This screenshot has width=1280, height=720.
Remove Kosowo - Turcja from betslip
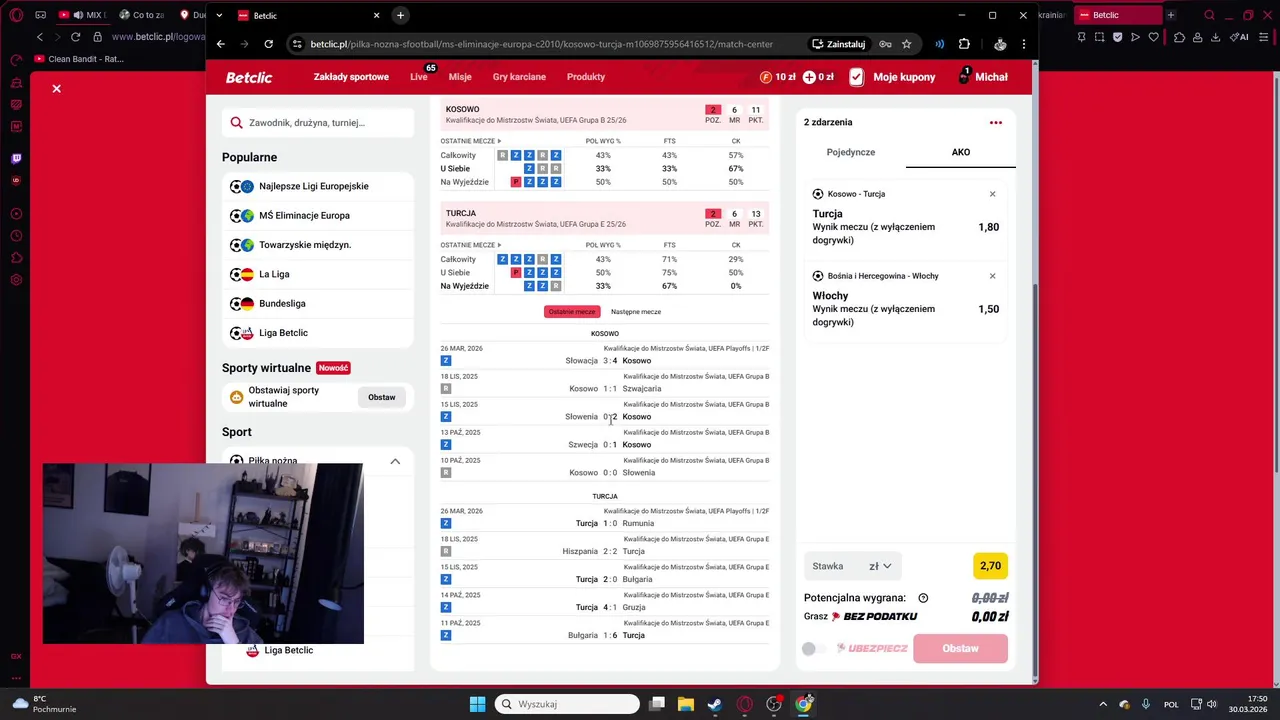click(992, 194)
